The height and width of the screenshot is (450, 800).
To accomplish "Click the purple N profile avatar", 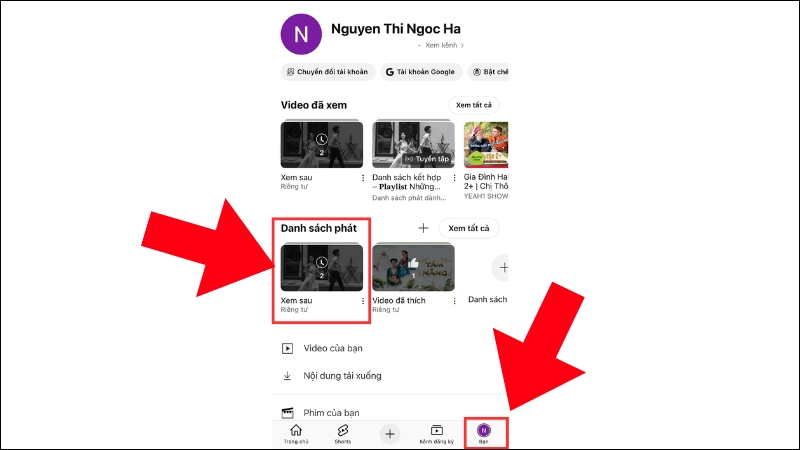I will tap(301, 34).
